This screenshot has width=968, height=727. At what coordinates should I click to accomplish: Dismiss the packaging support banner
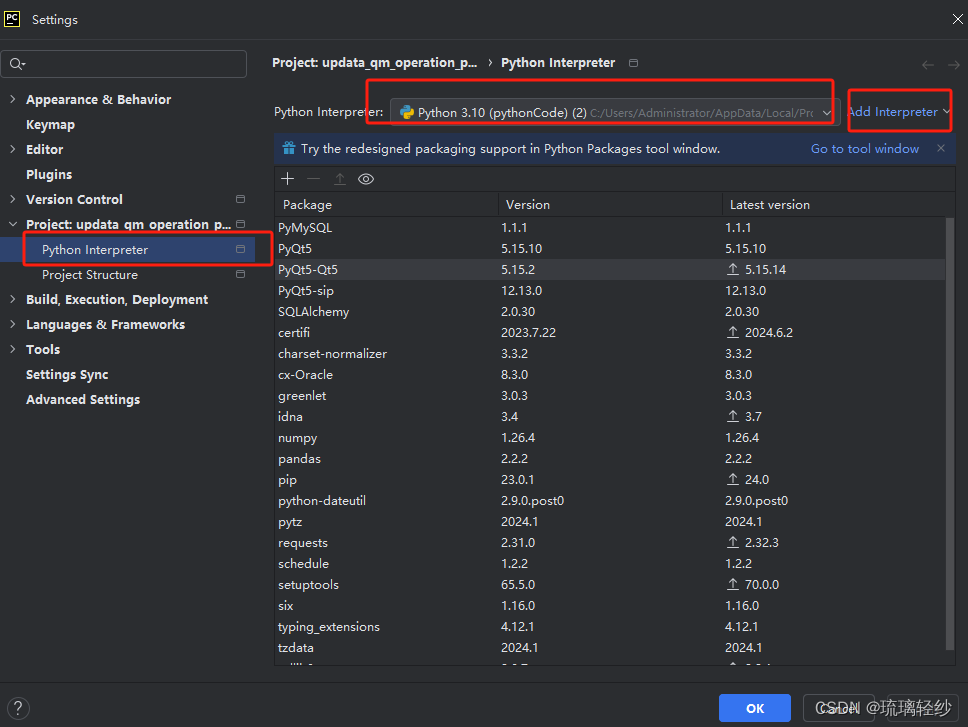click(941, 148)
